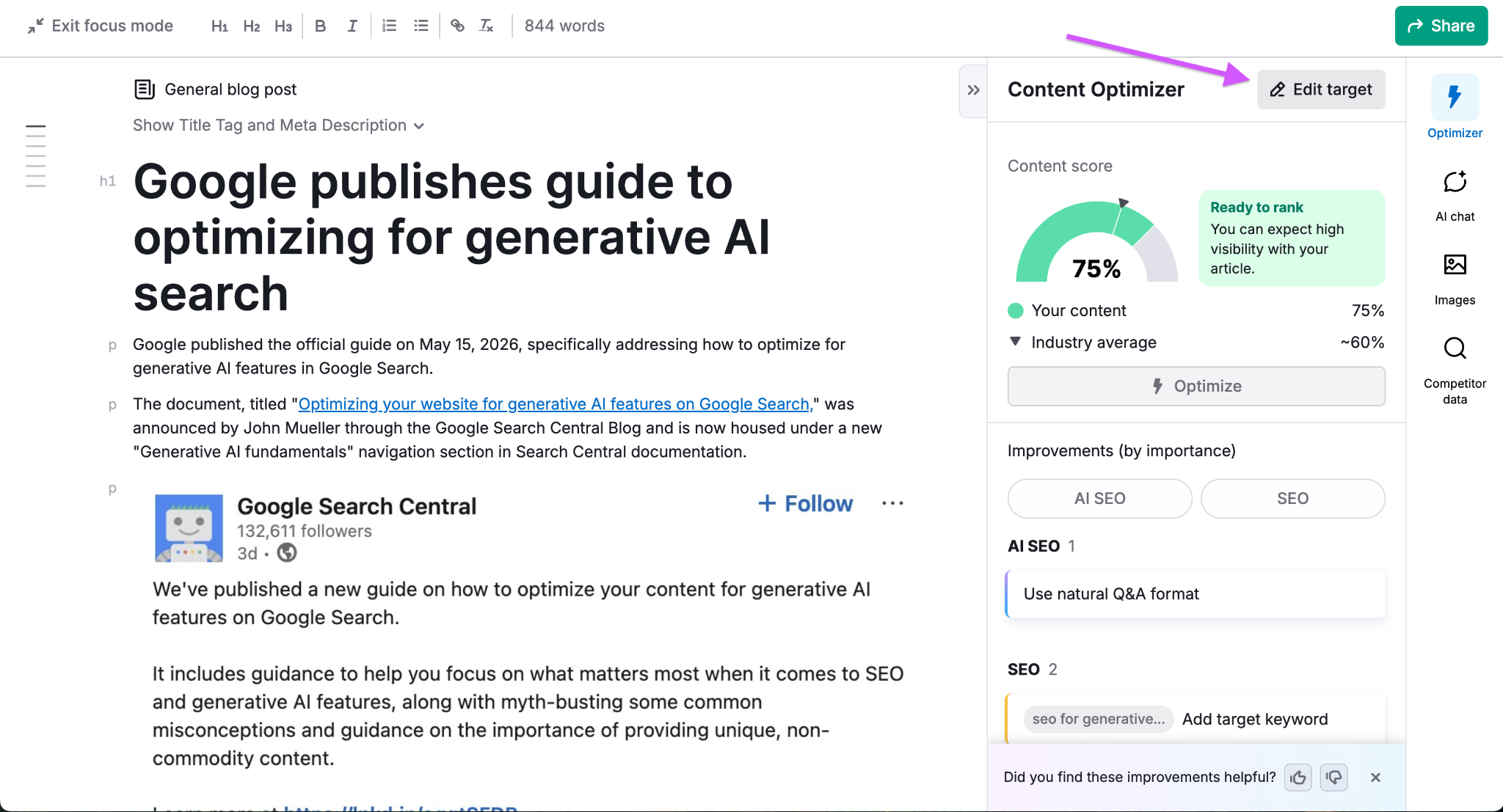Click the green Share button
This screenshot has width=1503, height=812.
[1441, 26]
